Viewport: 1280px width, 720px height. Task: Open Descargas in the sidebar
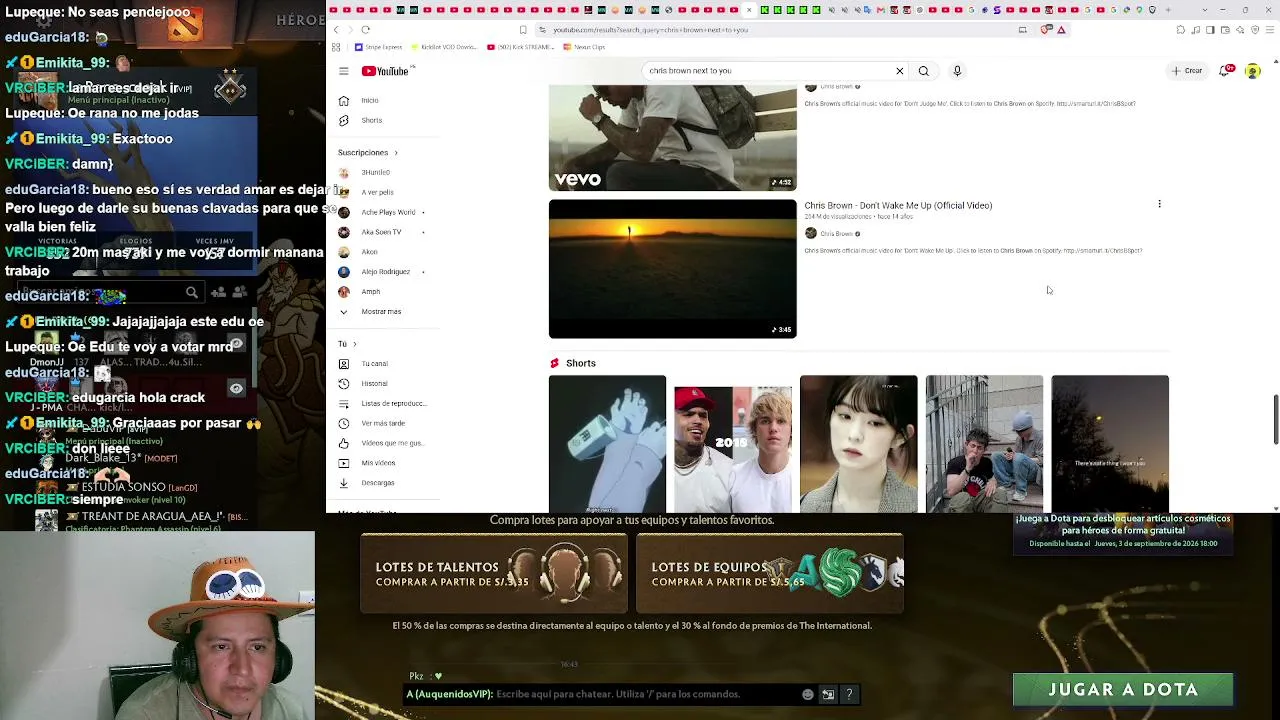coord(378,483)
